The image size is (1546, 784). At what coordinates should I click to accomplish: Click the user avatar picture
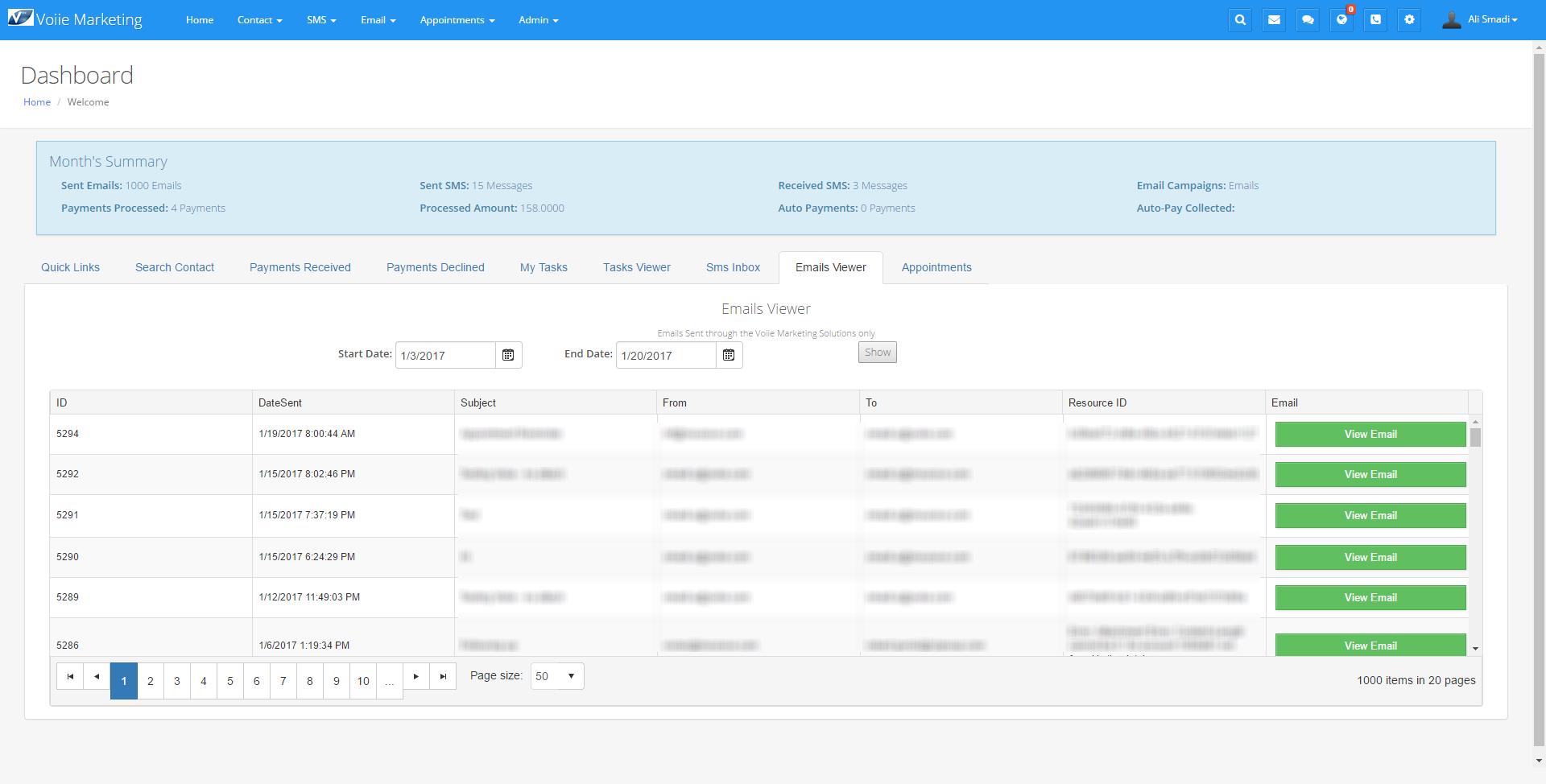tap(1451, 20)
